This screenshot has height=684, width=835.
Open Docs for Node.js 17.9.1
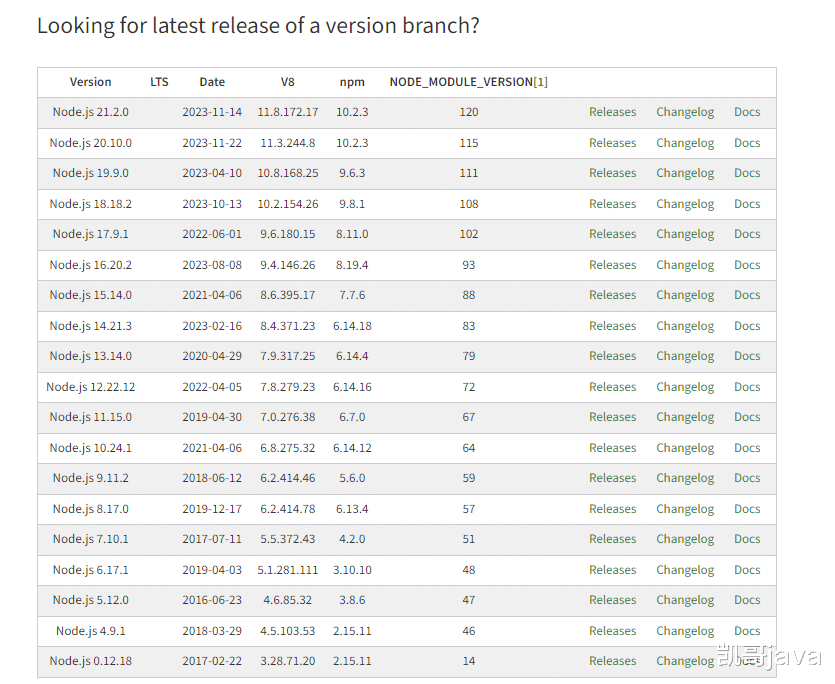747,234
